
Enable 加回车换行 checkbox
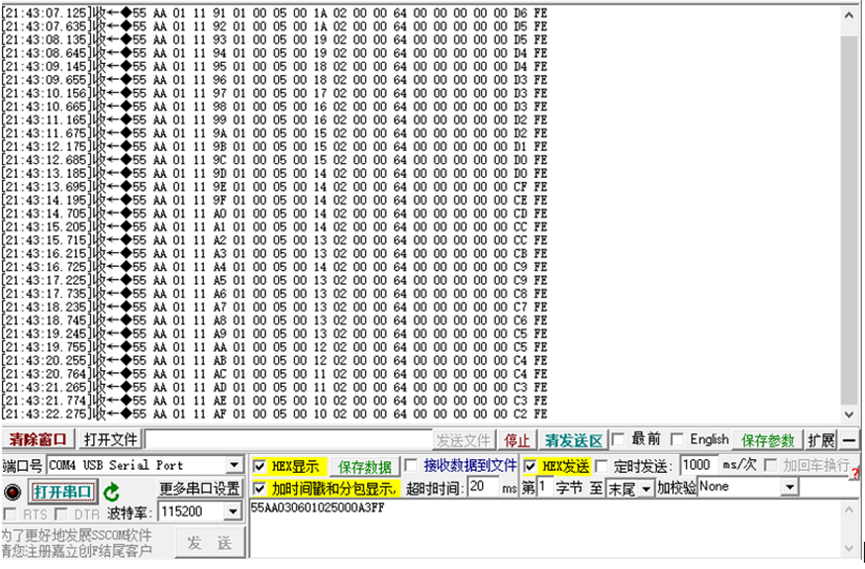click(771, 465)
